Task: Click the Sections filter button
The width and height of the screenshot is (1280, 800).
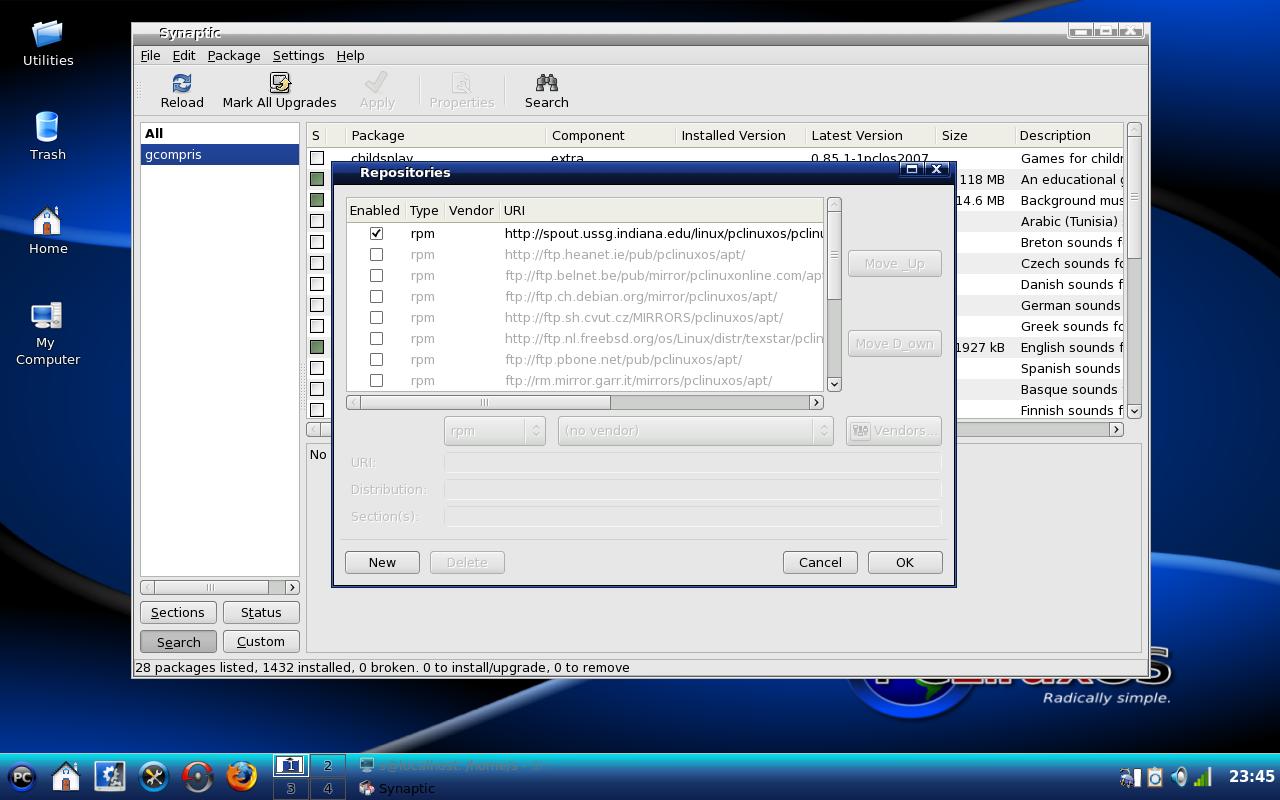Action: (178, 612)
